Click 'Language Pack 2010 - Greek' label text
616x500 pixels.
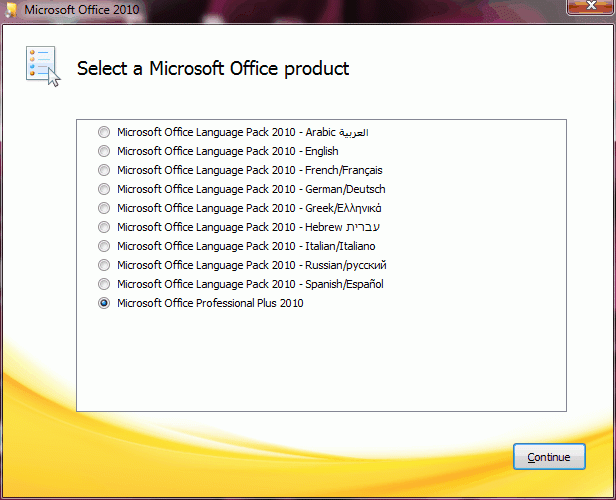coord(249,208)
